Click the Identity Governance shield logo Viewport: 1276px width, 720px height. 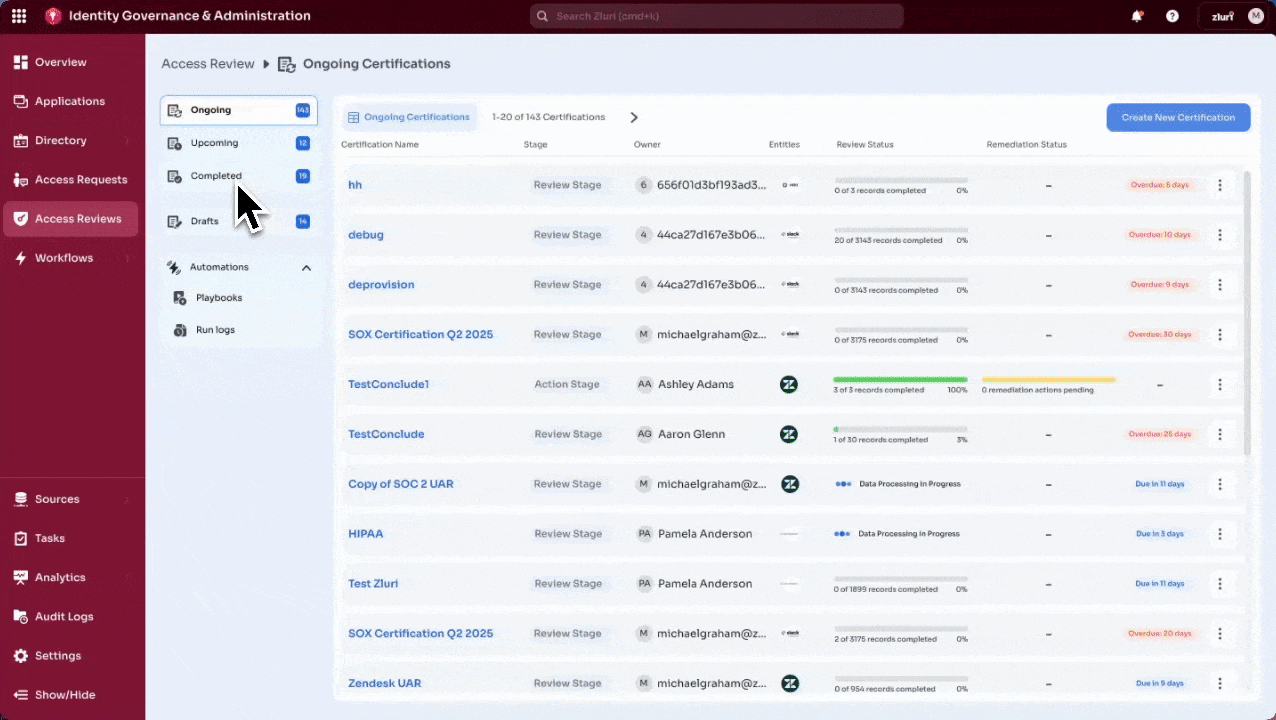(x=53, y=16)
